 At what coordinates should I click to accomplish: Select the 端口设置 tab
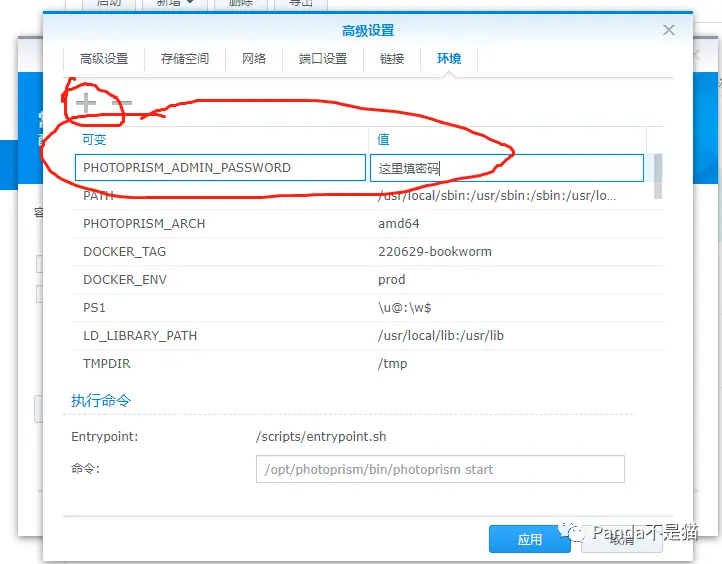click(x=323, y=58)
